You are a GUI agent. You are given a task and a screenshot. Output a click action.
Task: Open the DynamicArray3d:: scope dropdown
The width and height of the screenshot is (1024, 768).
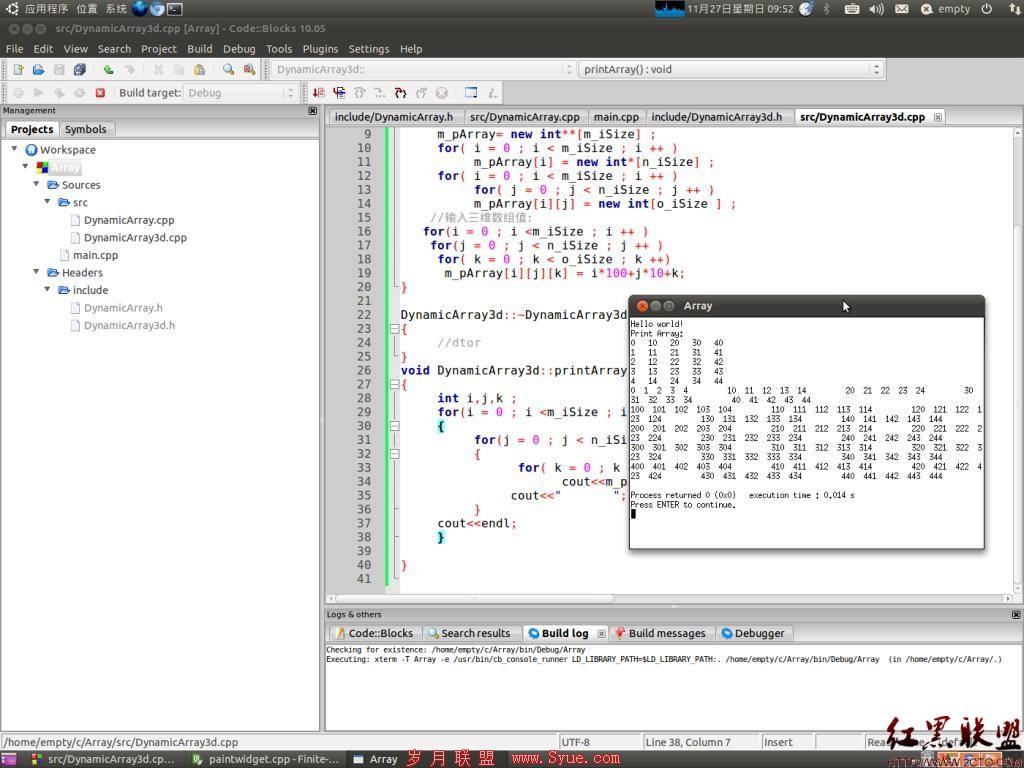coord(423,69)
